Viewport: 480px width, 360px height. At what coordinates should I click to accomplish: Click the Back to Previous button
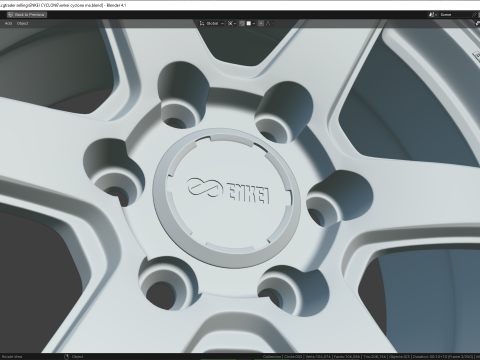tap(27, 15)
